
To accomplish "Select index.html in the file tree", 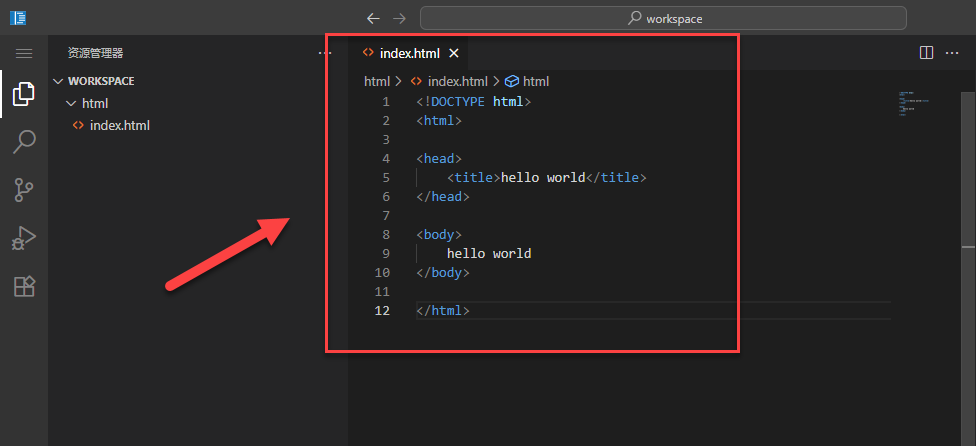I will (x=119, y=125).
